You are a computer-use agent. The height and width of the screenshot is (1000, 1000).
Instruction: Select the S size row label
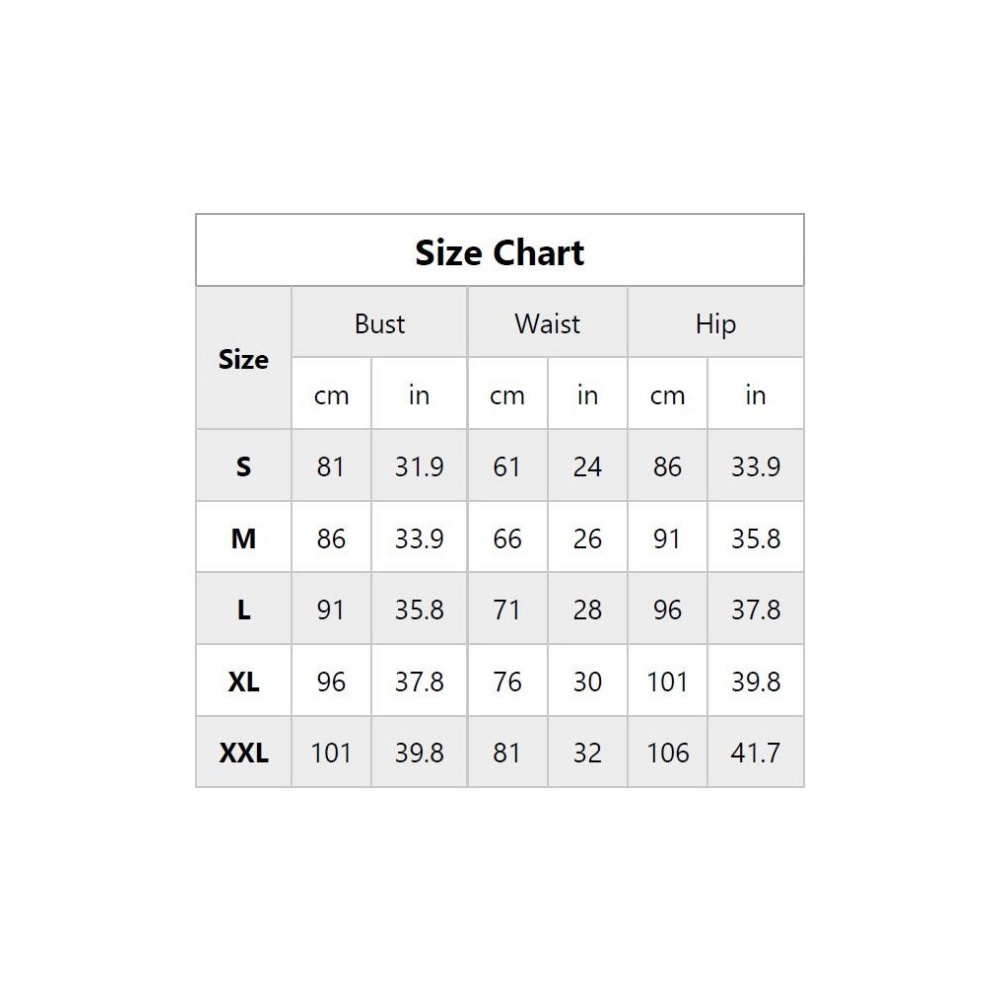point(243,466)
